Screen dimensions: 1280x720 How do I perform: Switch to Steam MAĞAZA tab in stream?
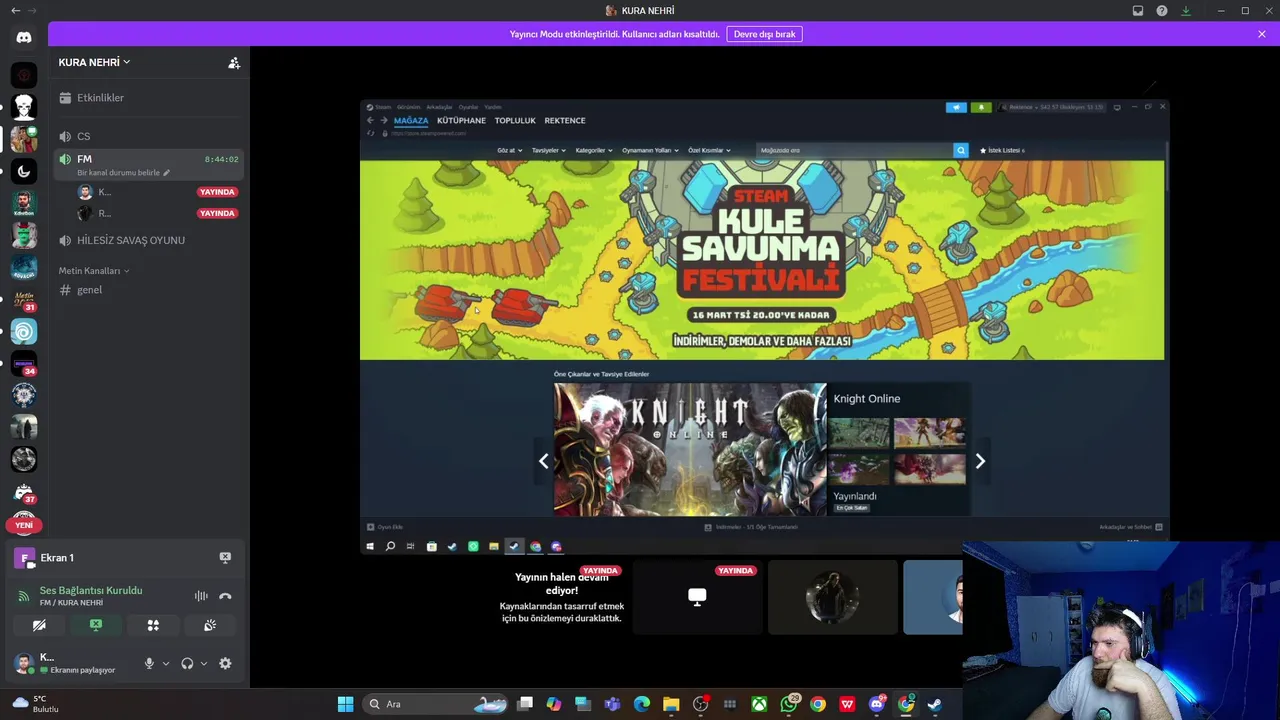[411, 120]
